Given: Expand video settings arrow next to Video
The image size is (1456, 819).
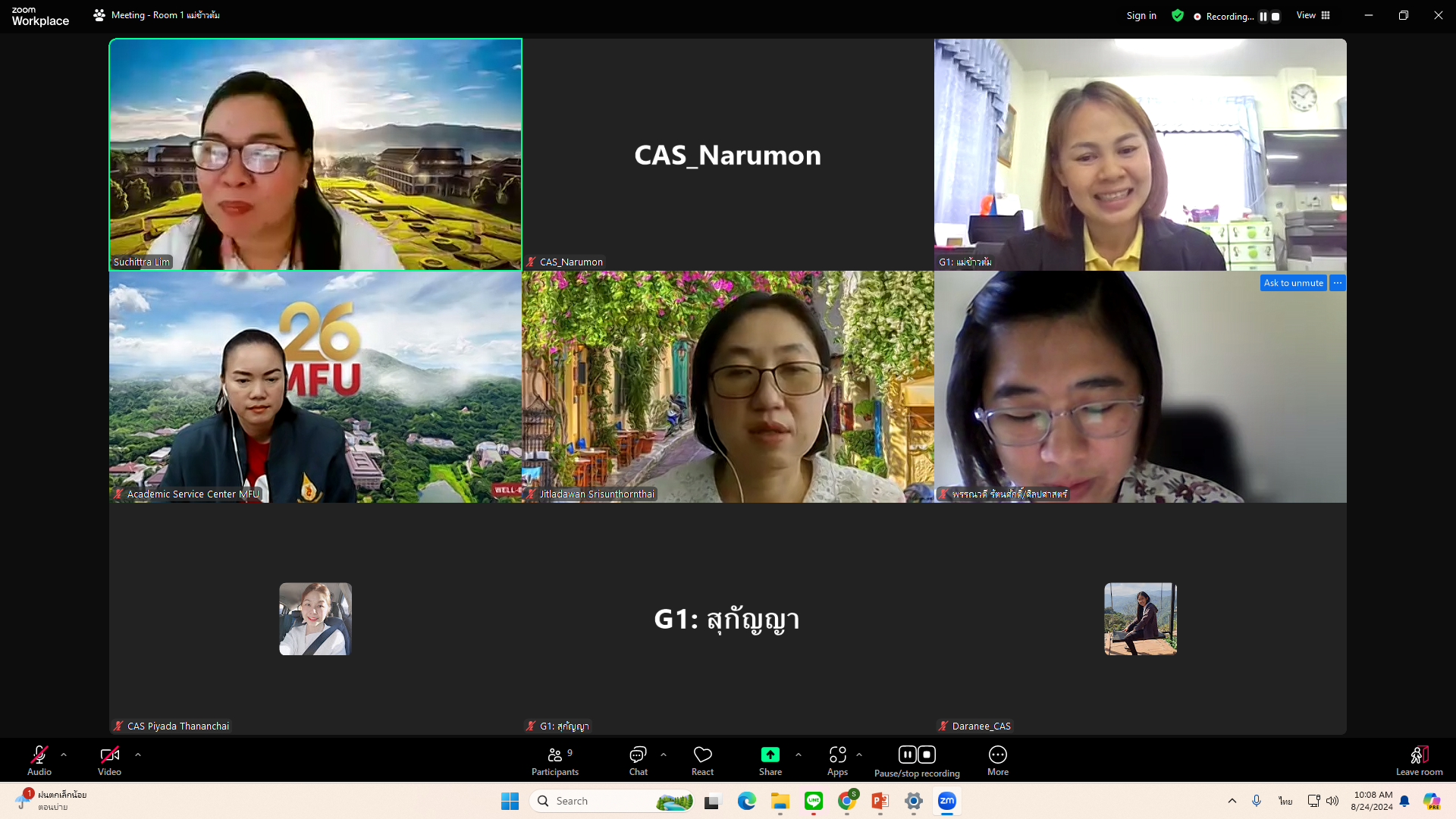Looking at the screenshot, I should pos(138,755).
